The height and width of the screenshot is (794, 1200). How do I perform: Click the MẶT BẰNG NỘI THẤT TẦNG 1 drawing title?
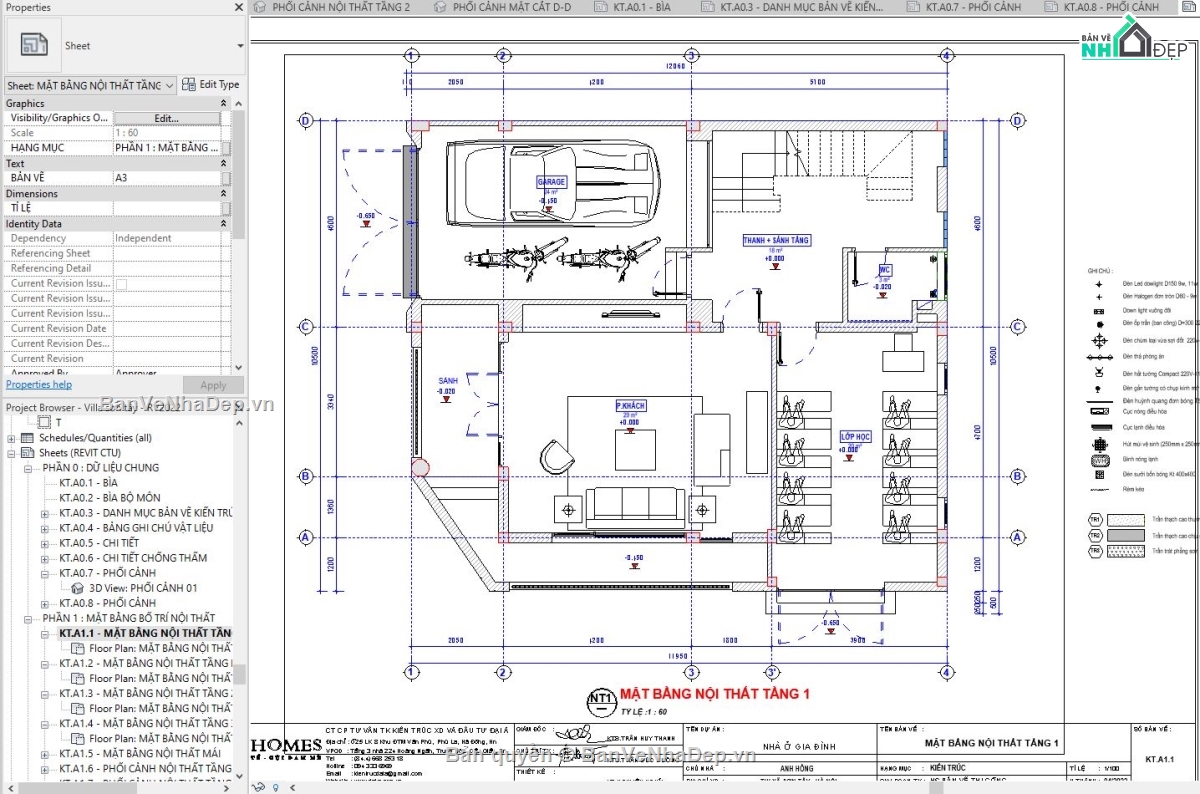(x=714, y=693)
